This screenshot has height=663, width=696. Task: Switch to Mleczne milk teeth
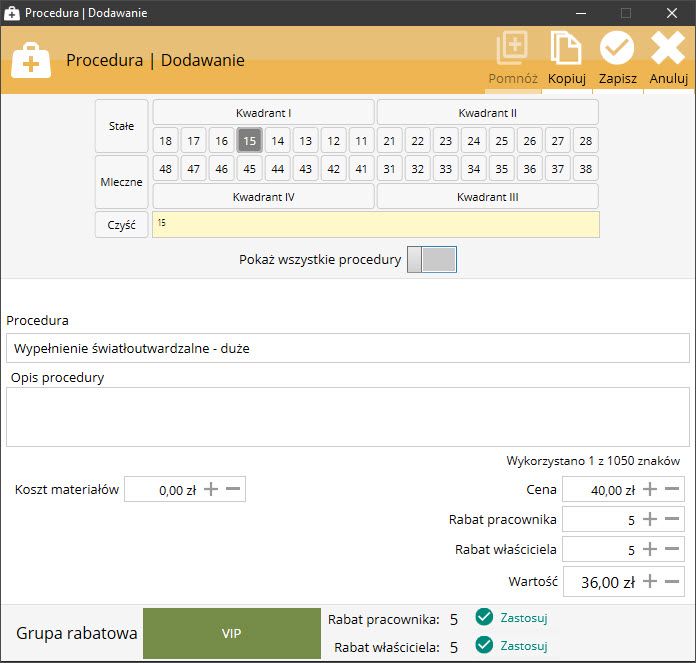122,182
